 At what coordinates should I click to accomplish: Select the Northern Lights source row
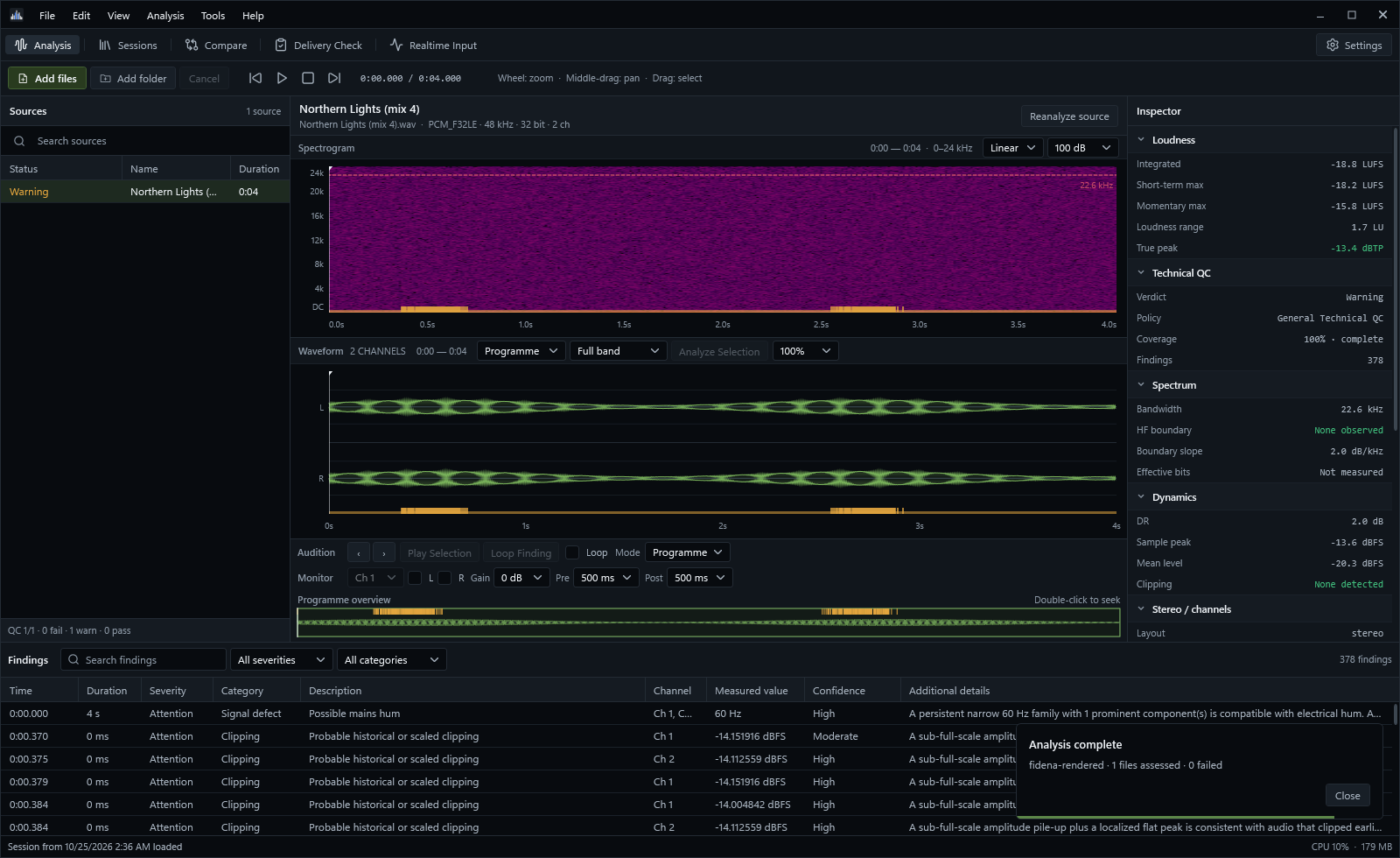pyautogui.click(x=145, y=192)
